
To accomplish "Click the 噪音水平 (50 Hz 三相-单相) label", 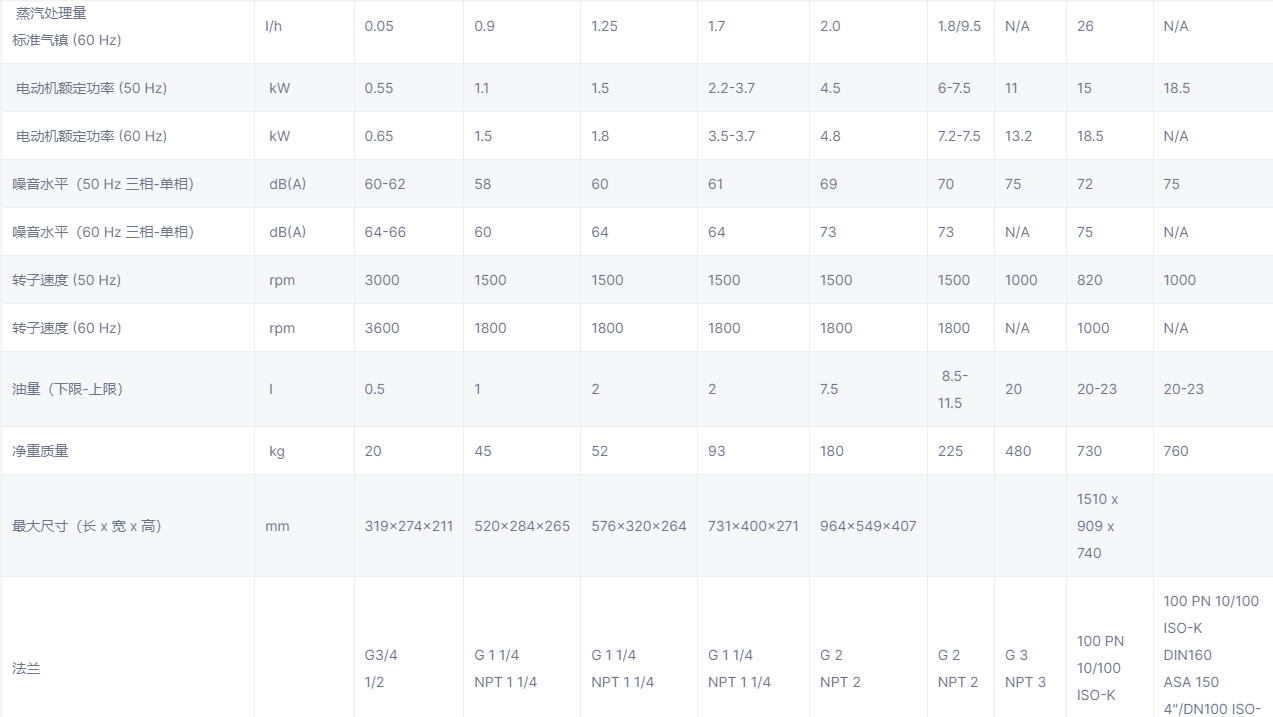I will [102, 184].
